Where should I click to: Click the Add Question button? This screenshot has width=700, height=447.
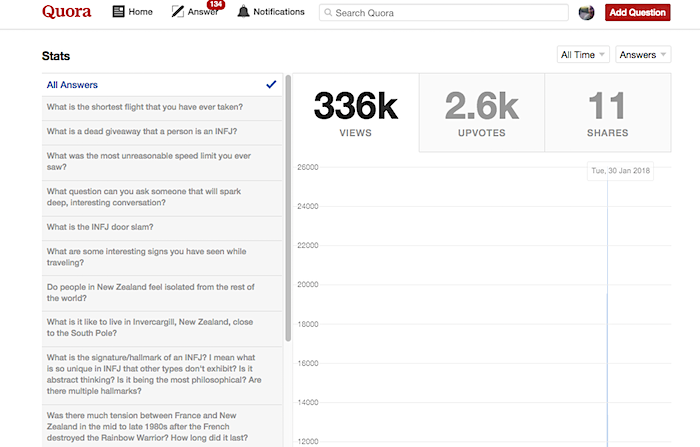(x=637, y=12)
